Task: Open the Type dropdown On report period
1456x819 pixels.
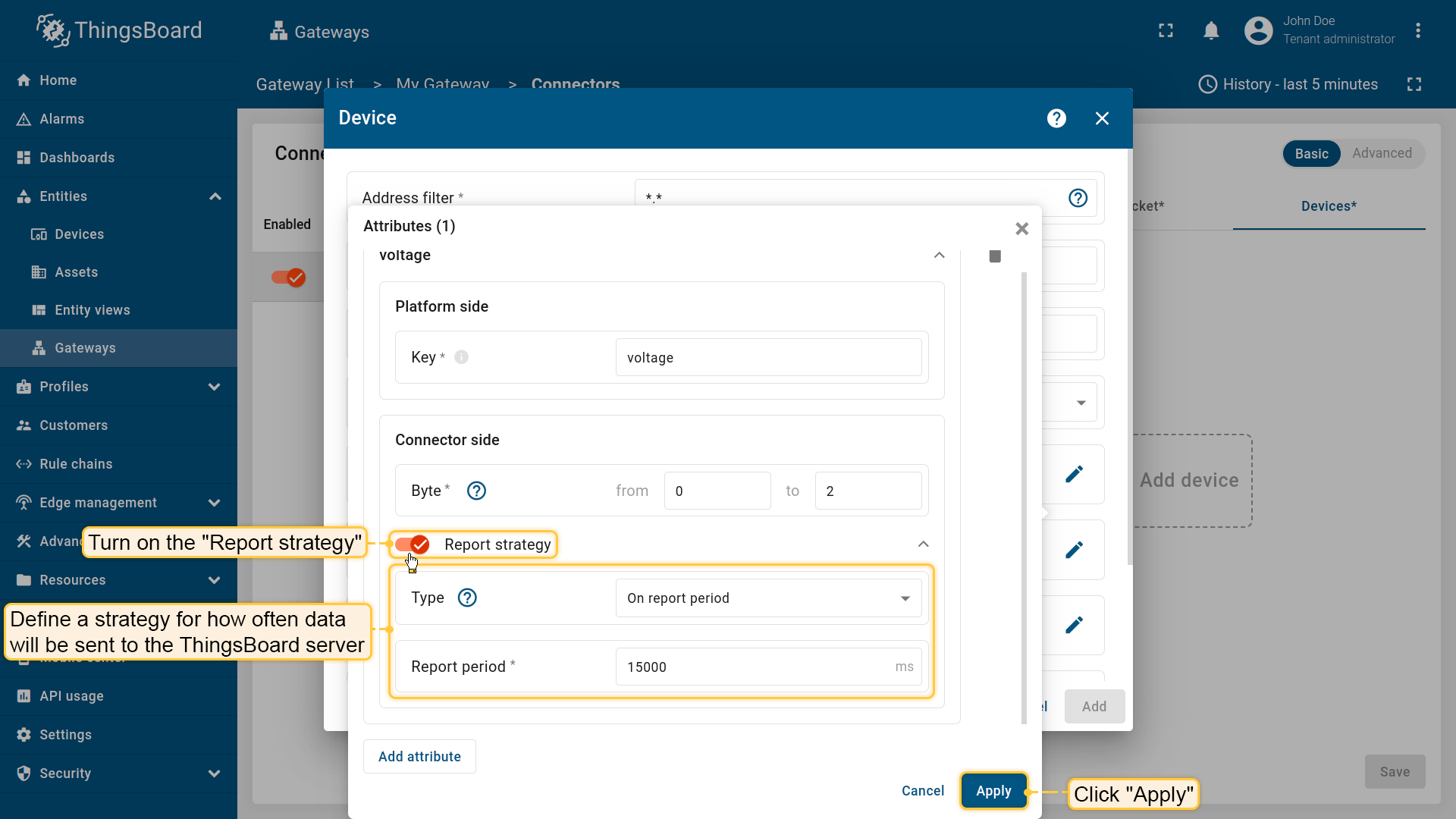Action: point(767,598)
